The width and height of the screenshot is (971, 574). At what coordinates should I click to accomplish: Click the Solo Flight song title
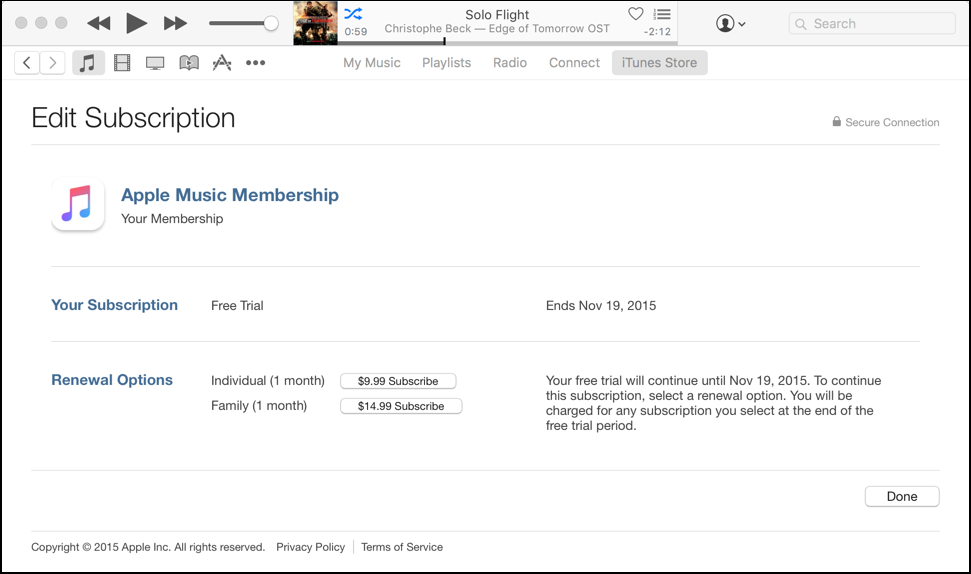click(x=497, y=14)
